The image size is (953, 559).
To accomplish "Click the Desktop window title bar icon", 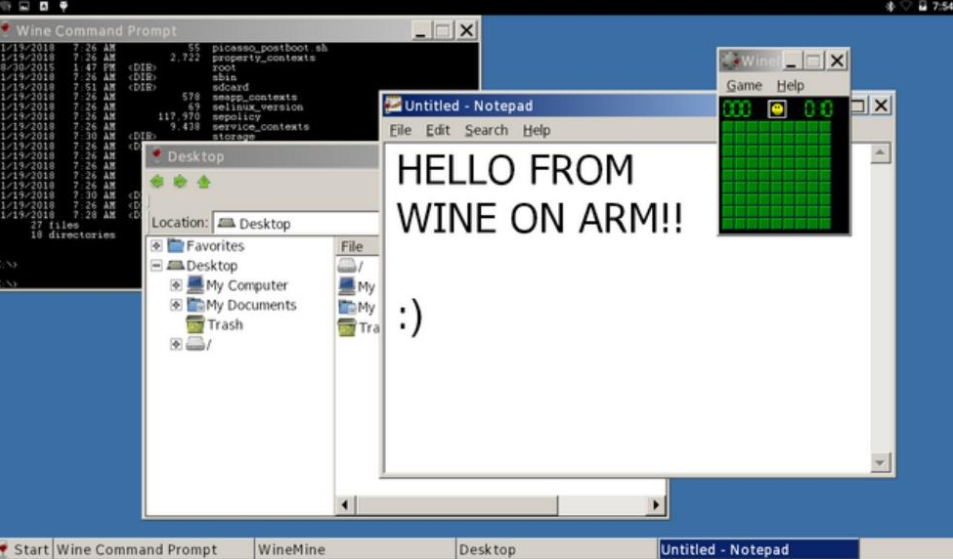I will pos(157,156).
